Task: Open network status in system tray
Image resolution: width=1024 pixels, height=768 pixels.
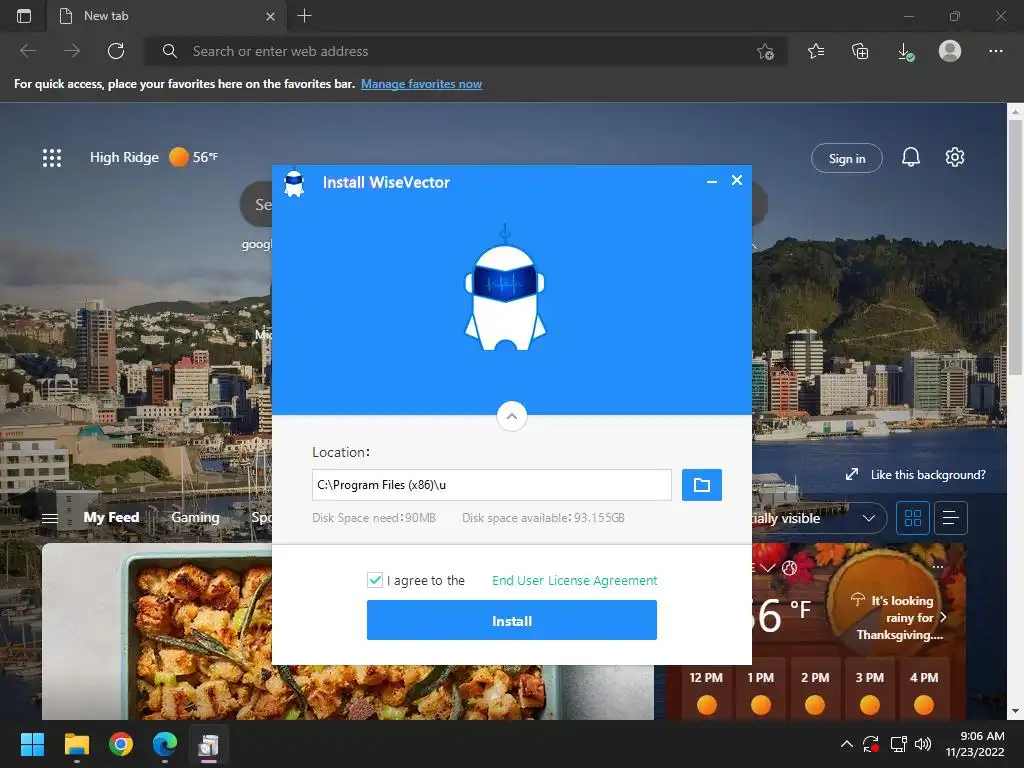Action: point(899,744)
